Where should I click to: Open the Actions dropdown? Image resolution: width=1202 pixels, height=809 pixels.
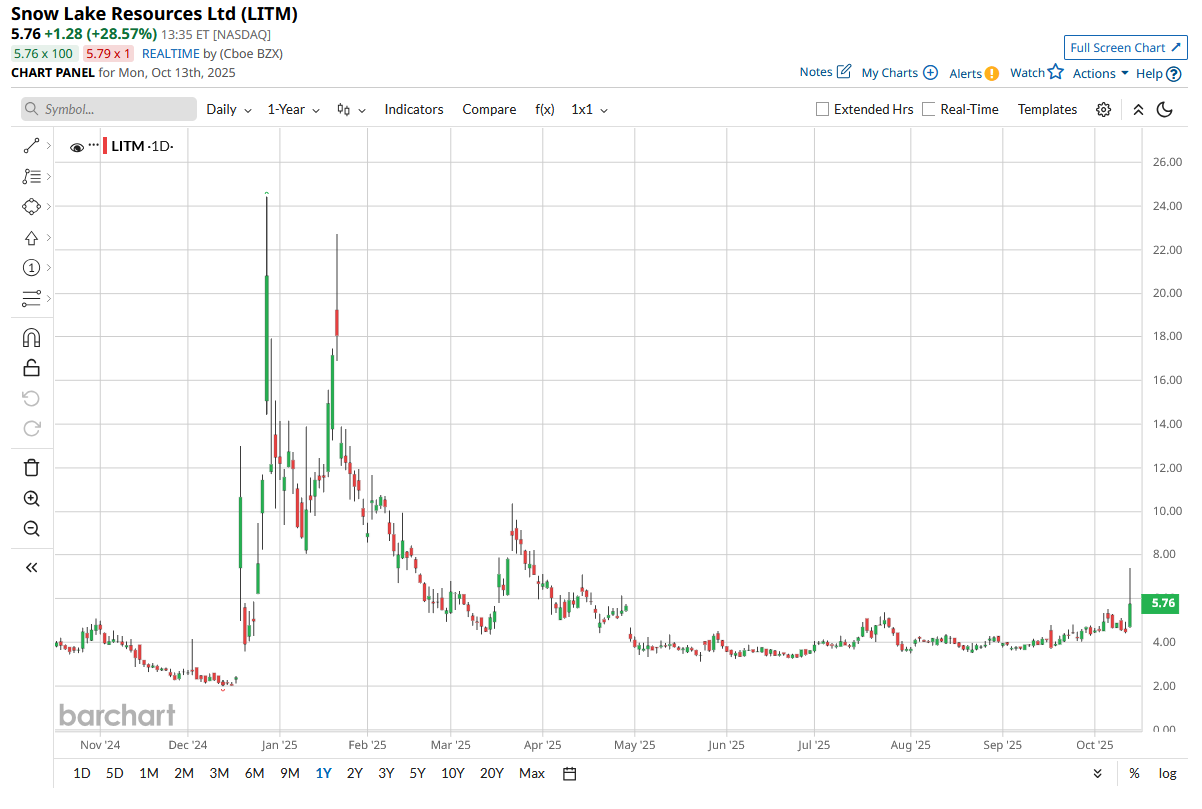point(1100,73)
